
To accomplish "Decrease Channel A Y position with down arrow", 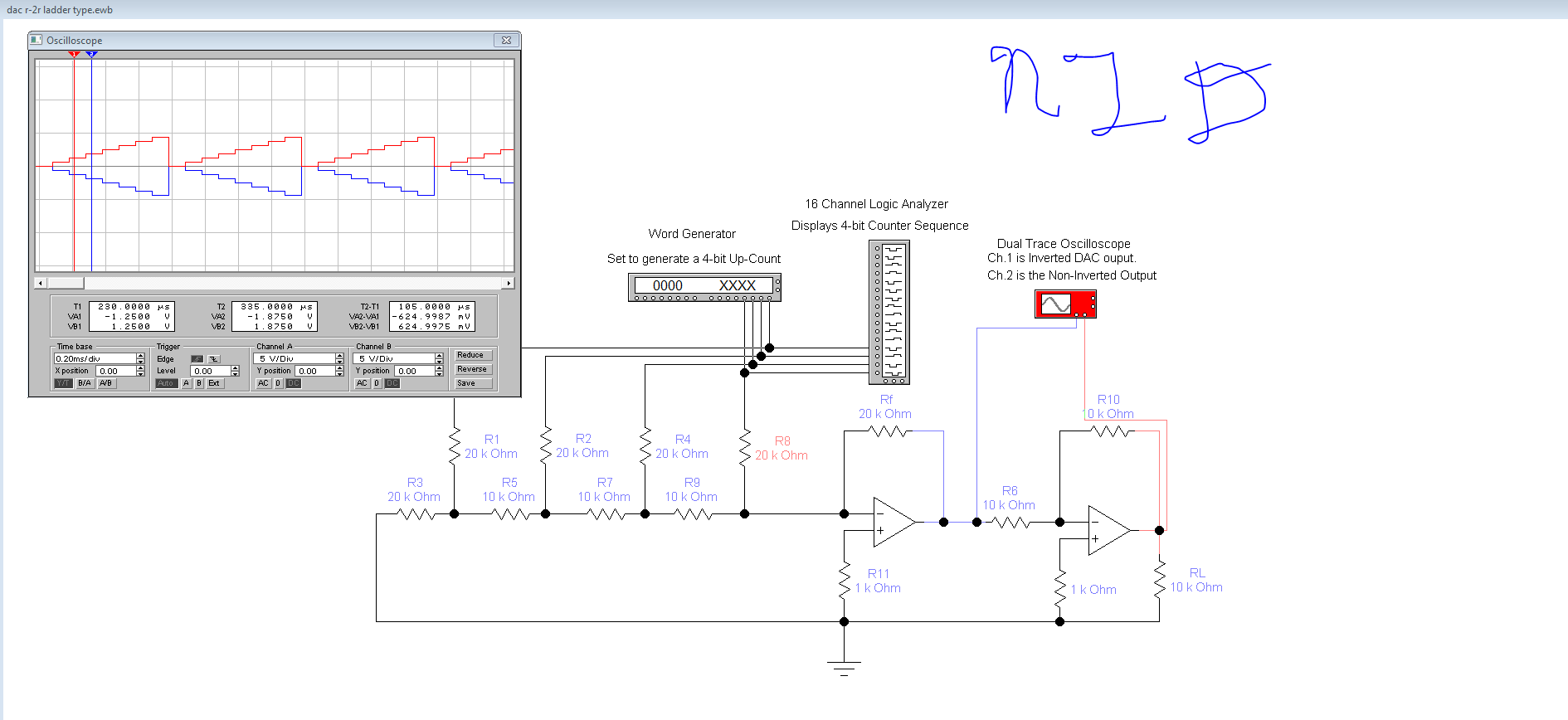I will 339,373.
